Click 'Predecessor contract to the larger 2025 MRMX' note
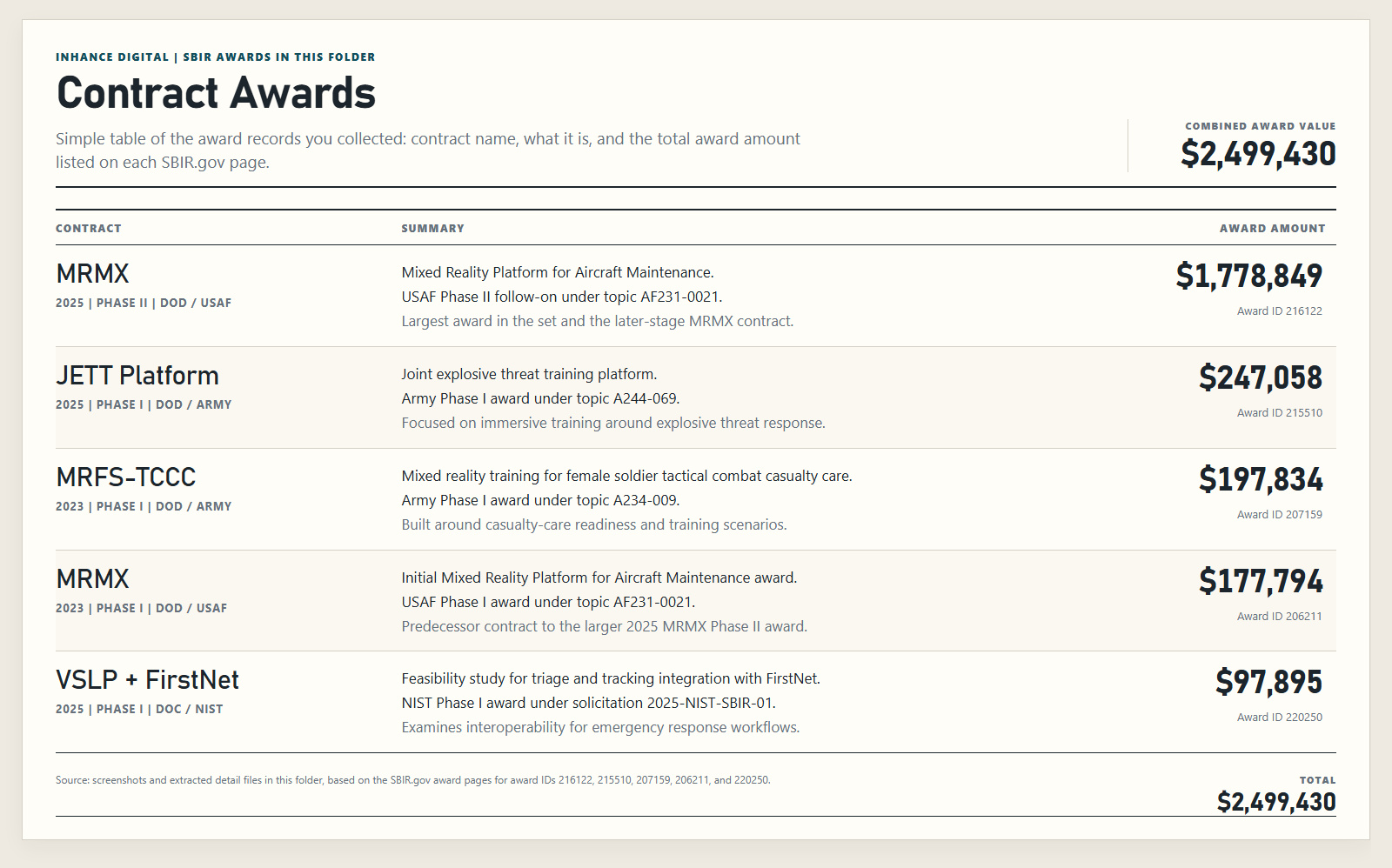Viewport: 1392px width, 868px height. click(x=604, y=627)
